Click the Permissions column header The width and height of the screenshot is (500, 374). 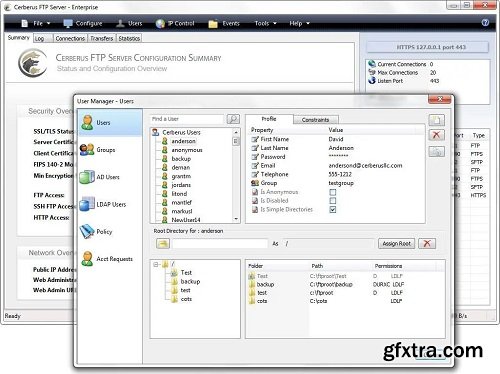[x=388, y=266]
